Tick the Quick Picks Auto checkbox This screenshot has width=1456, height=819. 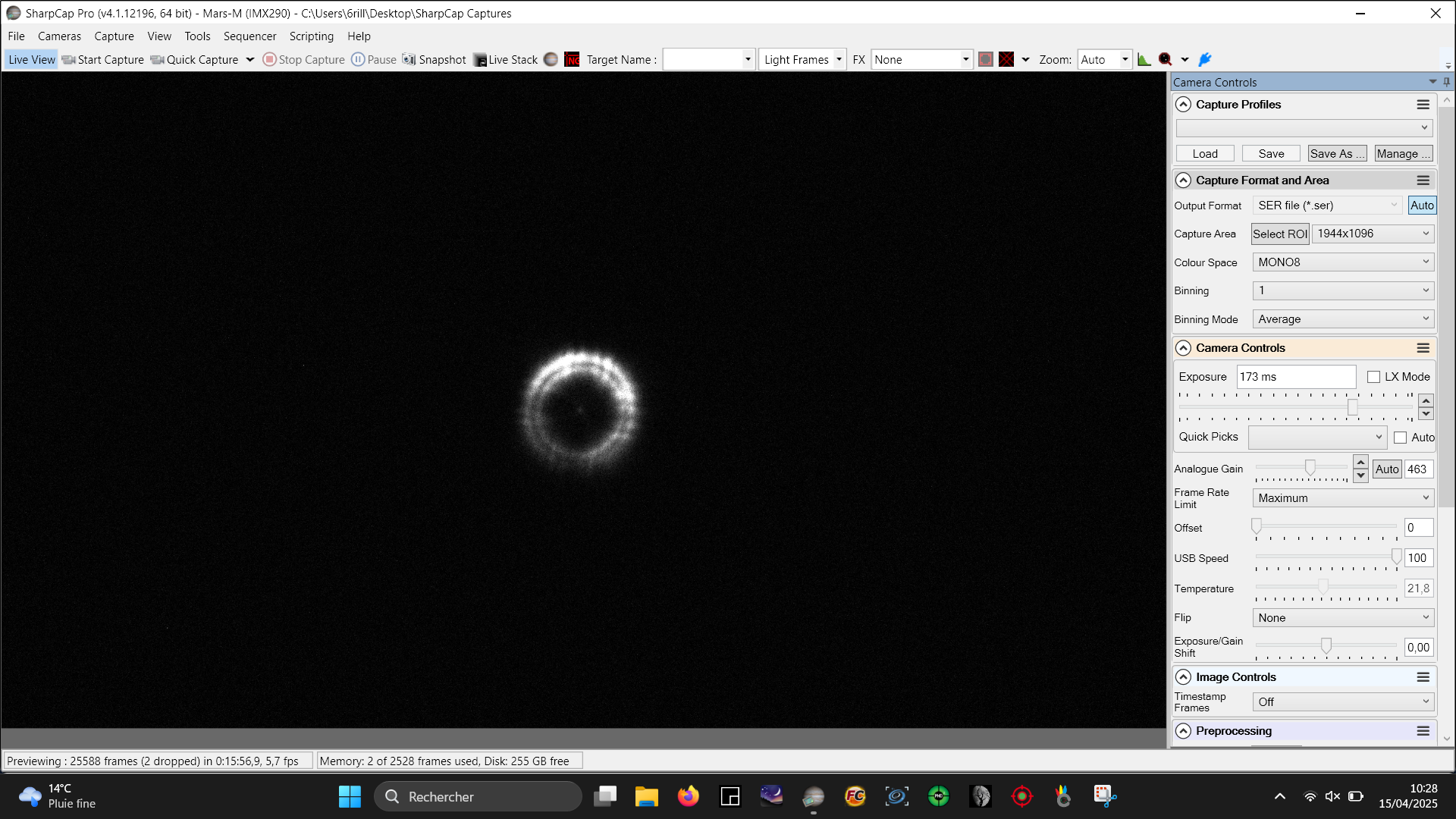point(1400,438)
